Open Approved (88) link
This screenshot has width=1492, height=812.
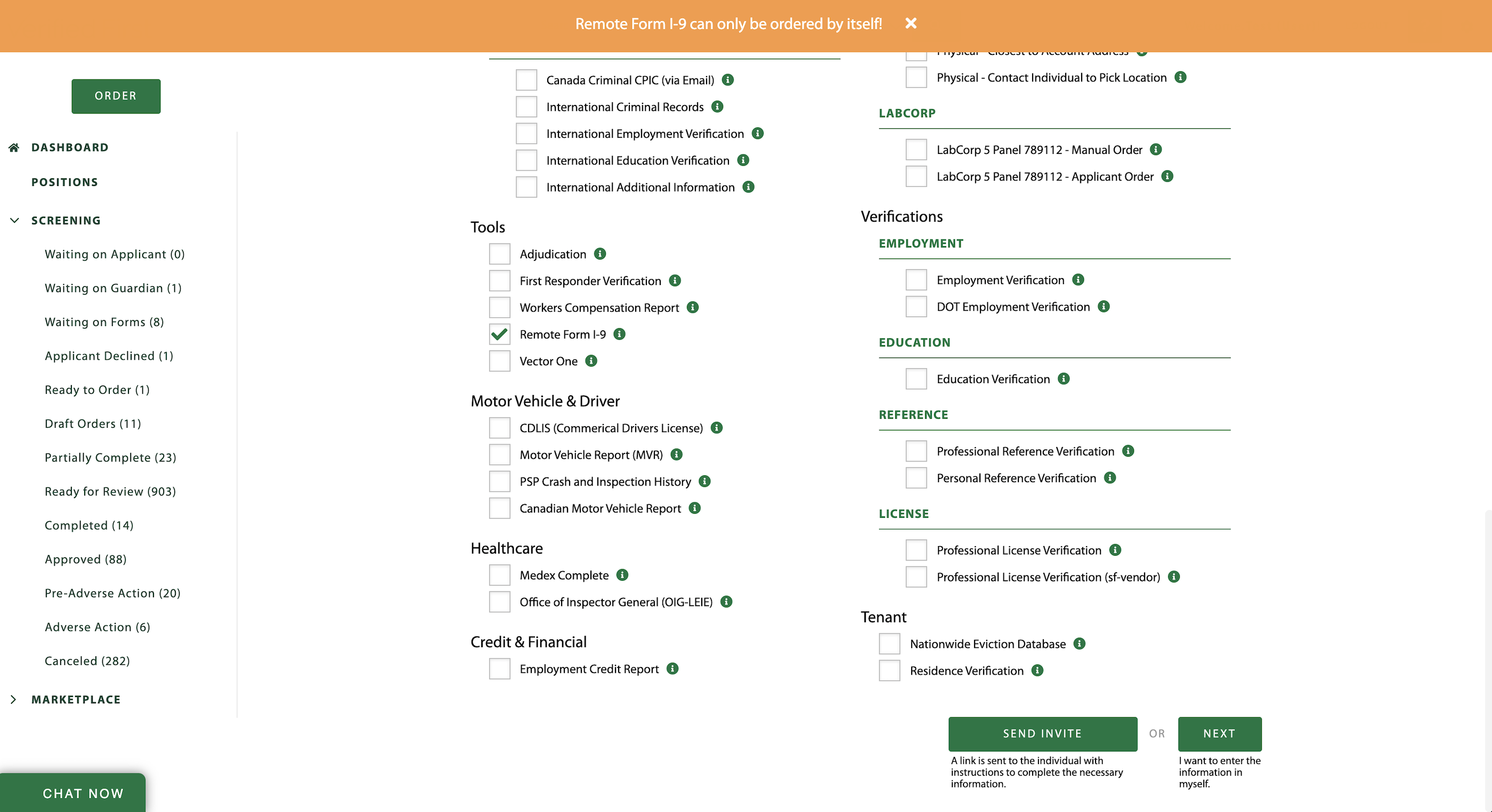pyautogui.click(x=86, y=559)
